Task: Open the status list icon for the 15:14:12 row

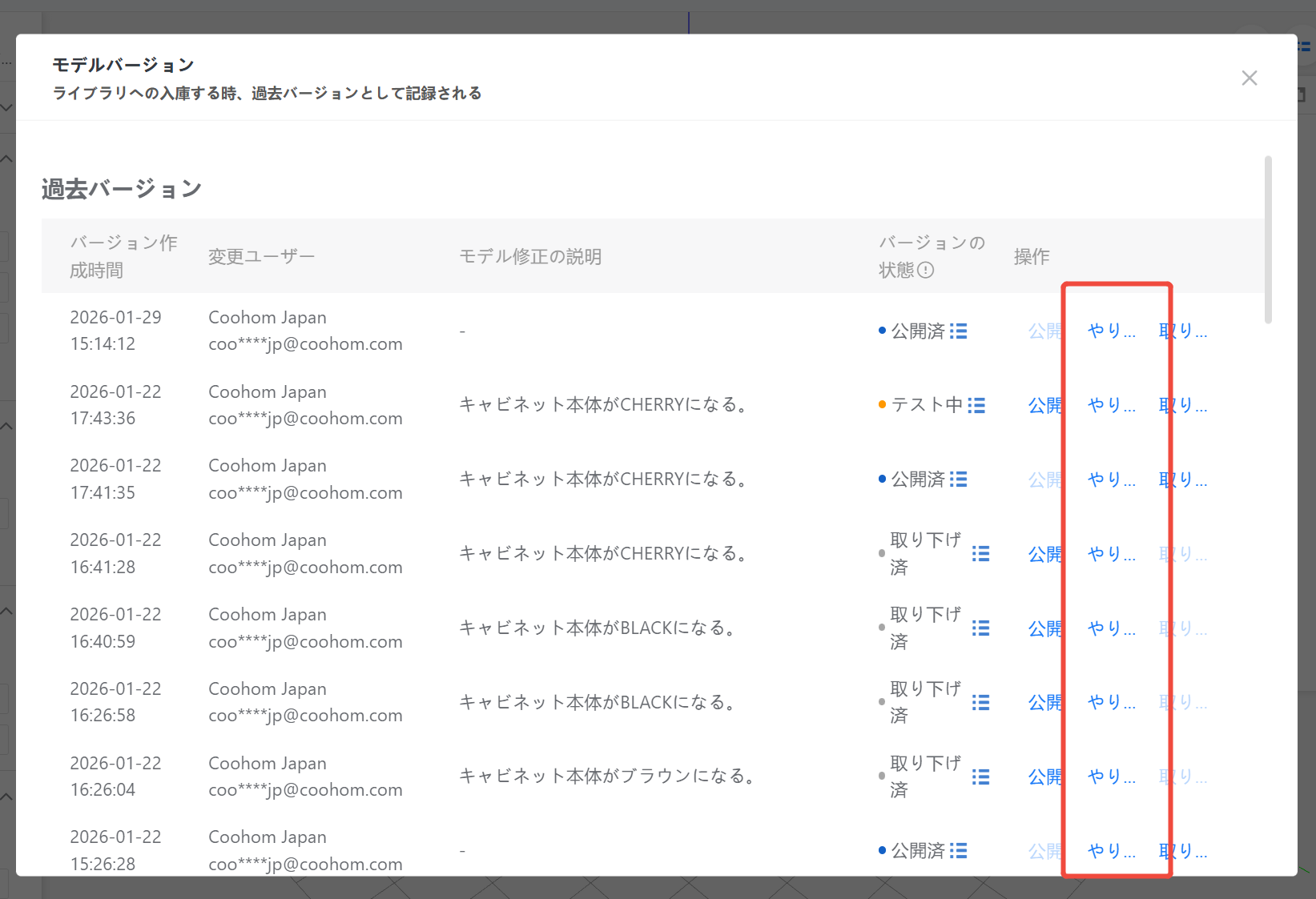Action: point(958,331)
